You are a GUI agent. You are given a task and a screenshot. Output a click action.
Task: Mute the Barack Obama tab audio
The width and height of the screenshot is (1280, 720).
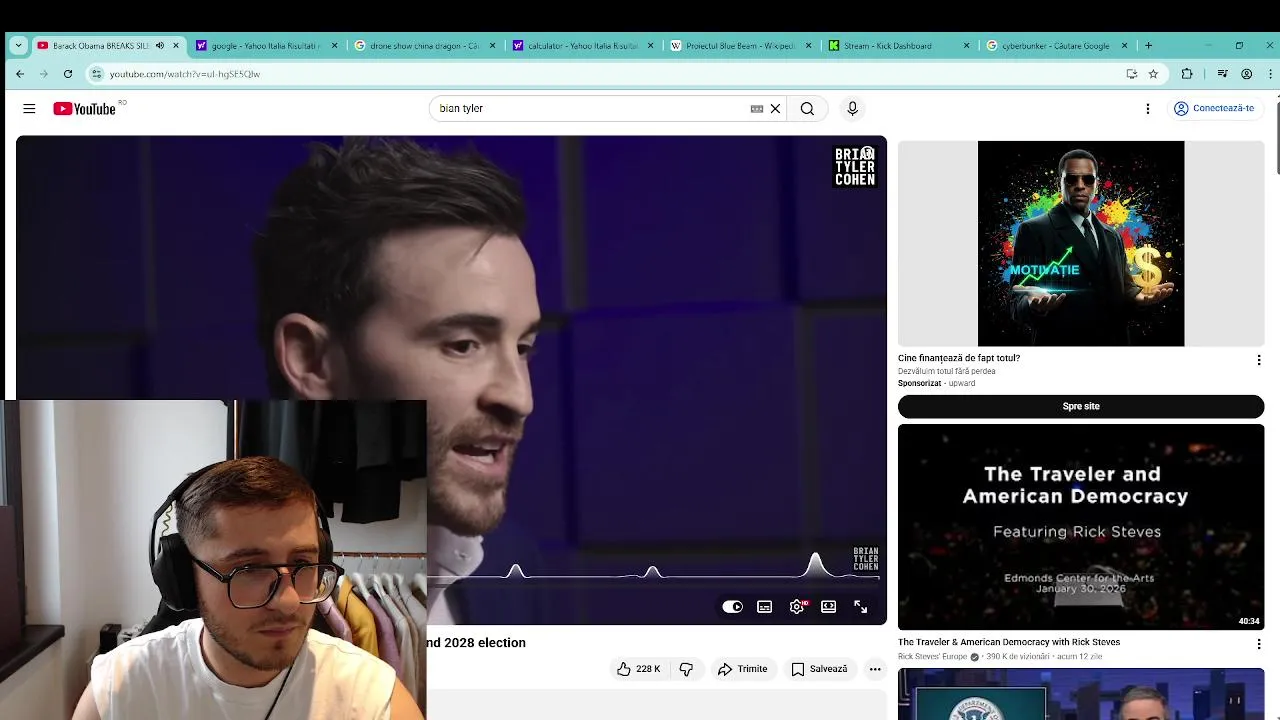[x=160, y=45]
